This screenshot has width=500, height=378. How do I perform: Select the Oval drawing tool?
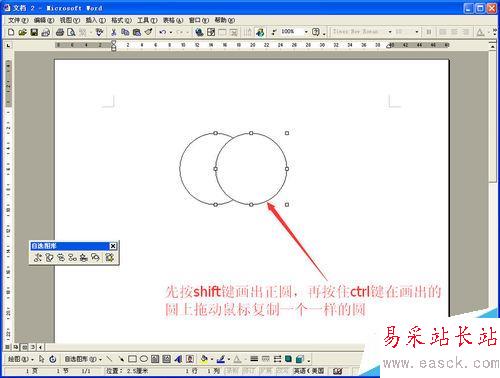(x=144, y=359)
